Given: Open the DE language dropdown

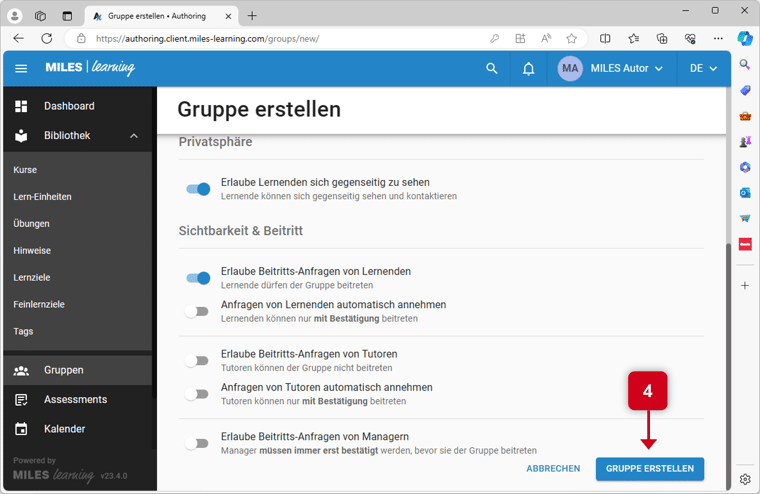Looking at the screenshot, I should coord(703,69).
